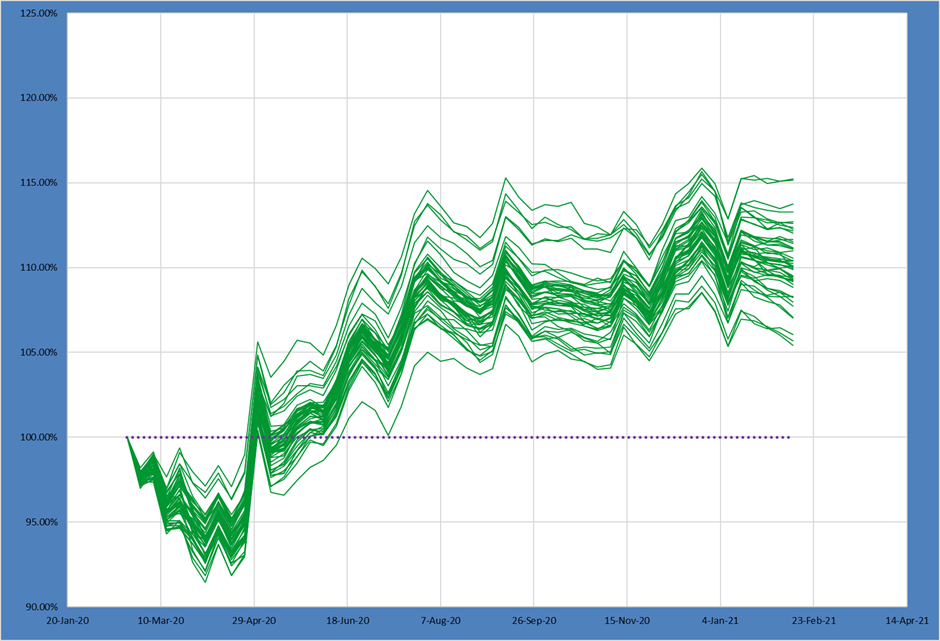Viewport: 940px width, 641px height.
Task: Click the 29-Apr-20 date label
Action: click(x=254, y=621)
